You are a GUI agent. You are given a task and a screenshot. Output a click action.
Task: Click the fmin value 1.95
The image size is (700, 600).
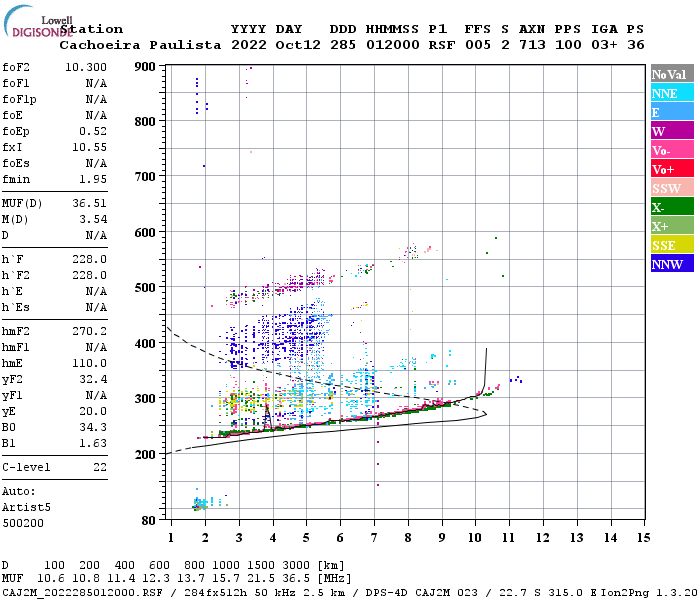pyautogui.click(x=93, y=179)
